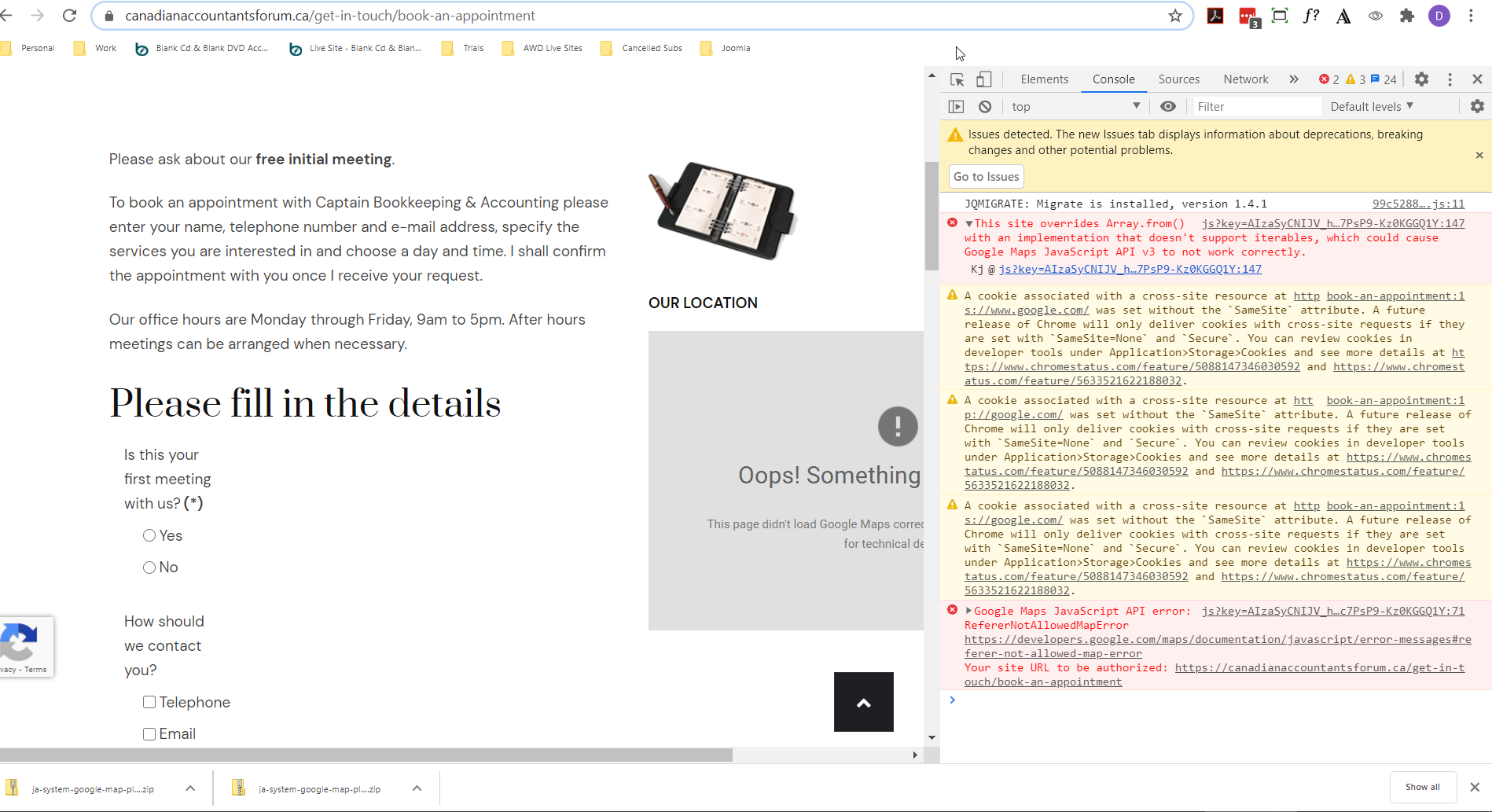Show the console sidebar panel

pos(956,107)
